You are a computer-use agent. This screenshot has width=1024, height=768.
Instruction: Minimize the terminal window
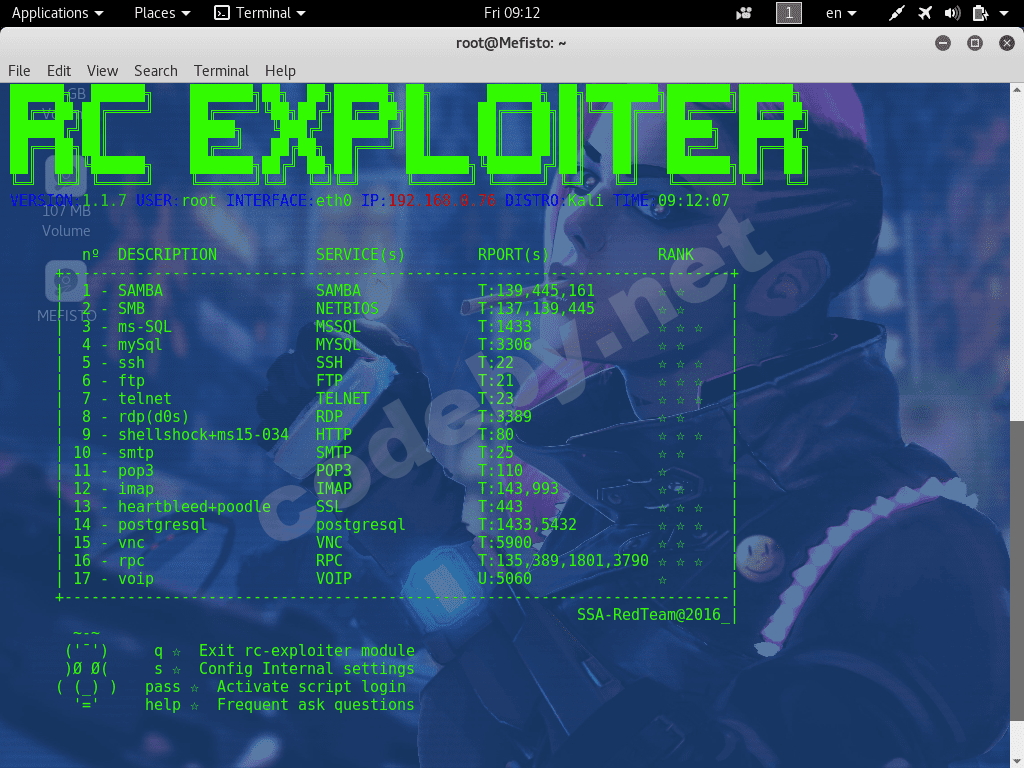click(942, 43)
